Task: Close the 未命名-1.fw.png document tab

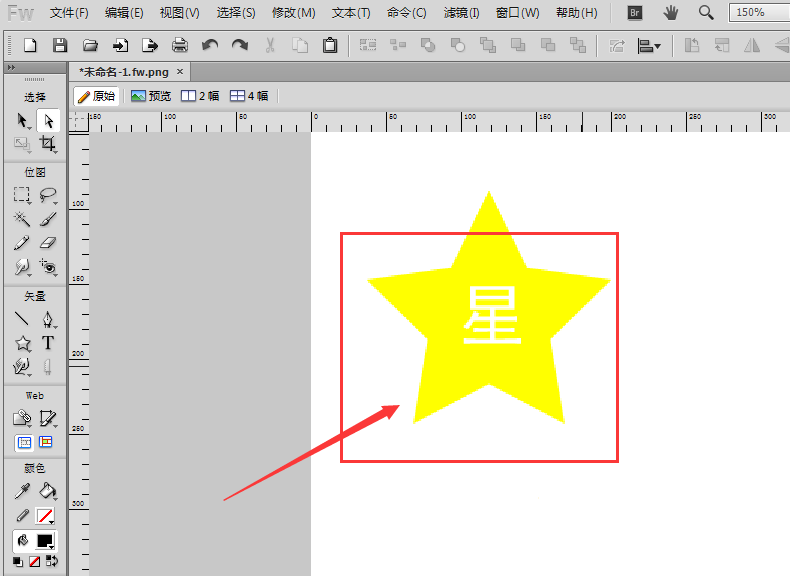Action: click(180, 72)
